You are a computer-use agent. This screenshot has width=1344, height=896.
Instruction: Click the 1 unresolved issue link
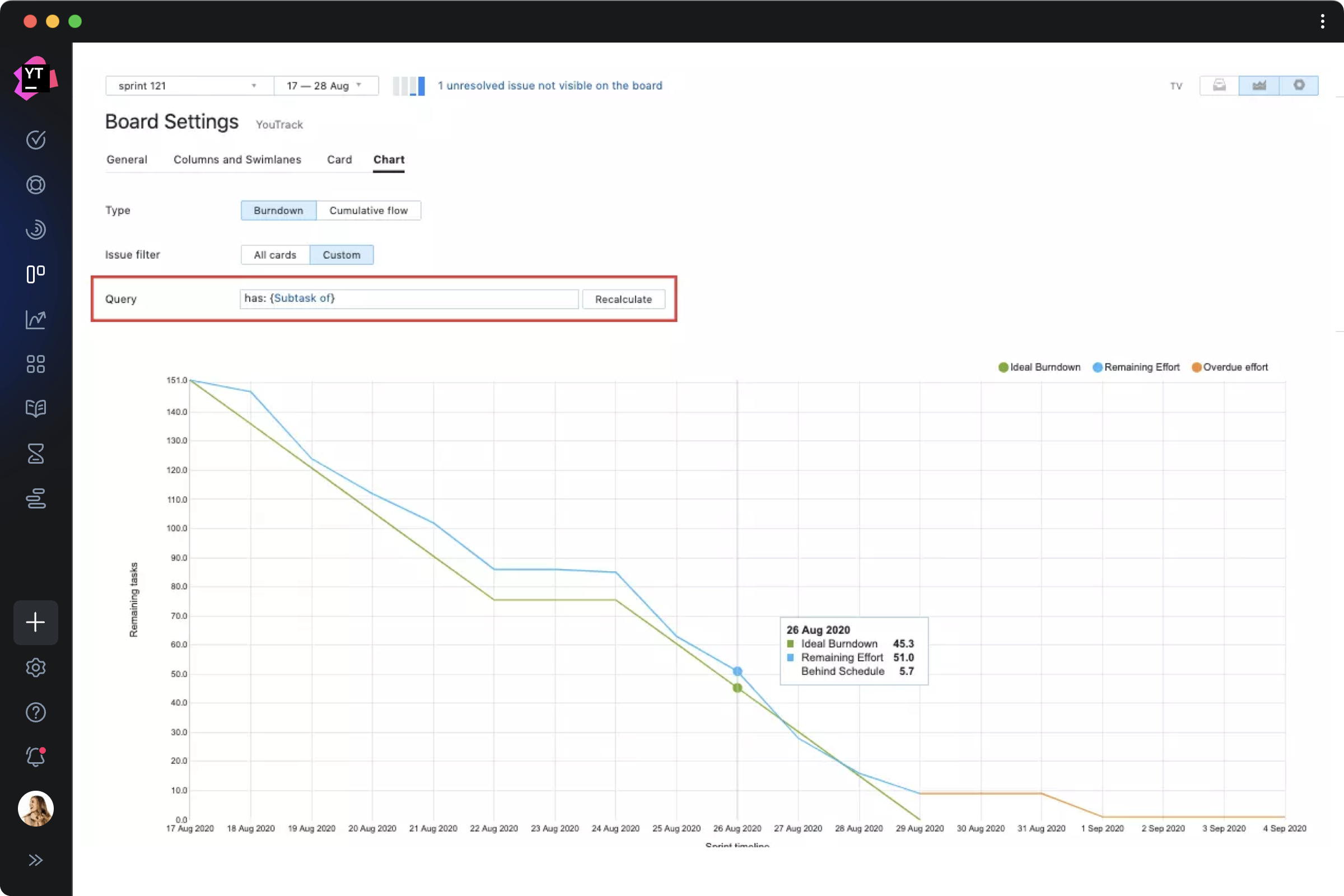[x=550, y=85]
